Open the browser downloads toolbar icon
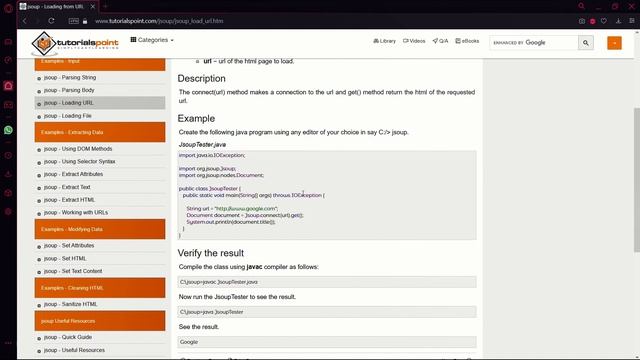Image resolution: width=640 pixels, height=360 pixels. [618, 21]
